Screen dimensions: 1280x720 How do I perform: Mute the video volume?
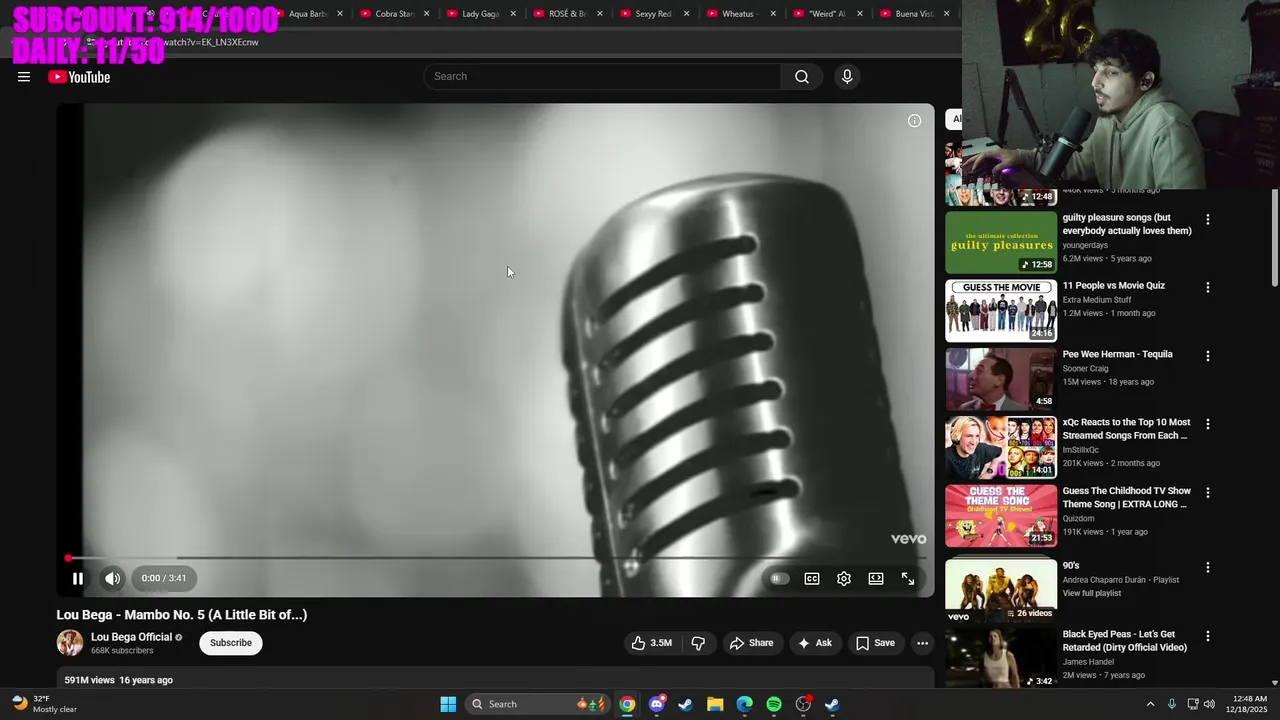tap(113, 578)
